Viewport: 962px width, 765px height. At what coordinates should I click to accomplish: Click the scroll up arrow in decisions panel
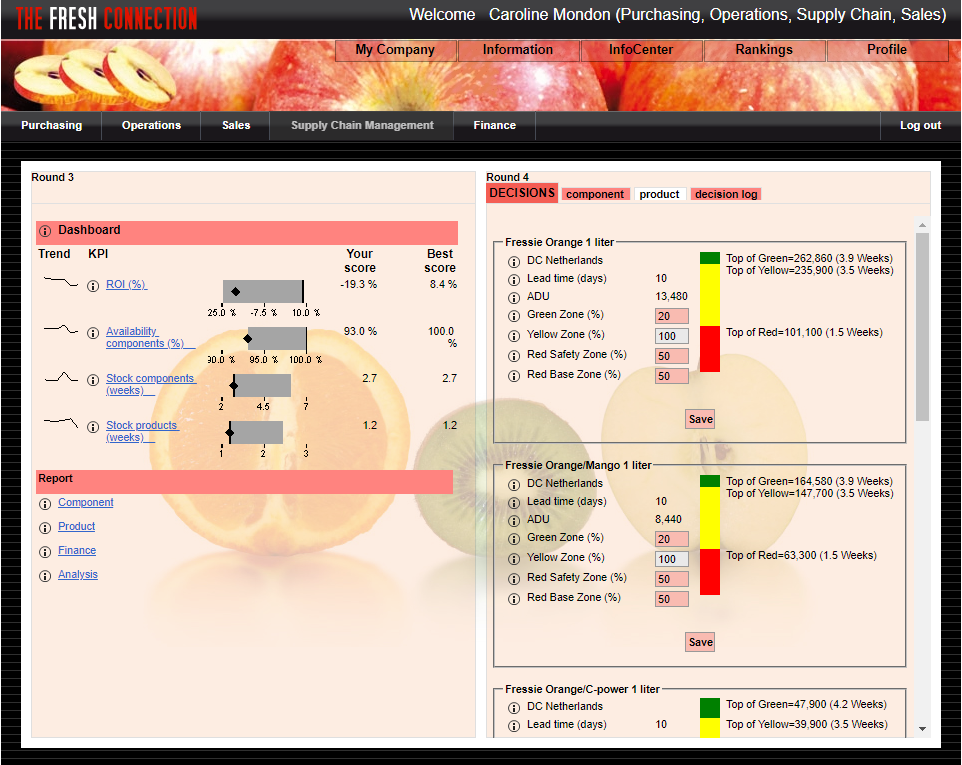pos(922,225)
